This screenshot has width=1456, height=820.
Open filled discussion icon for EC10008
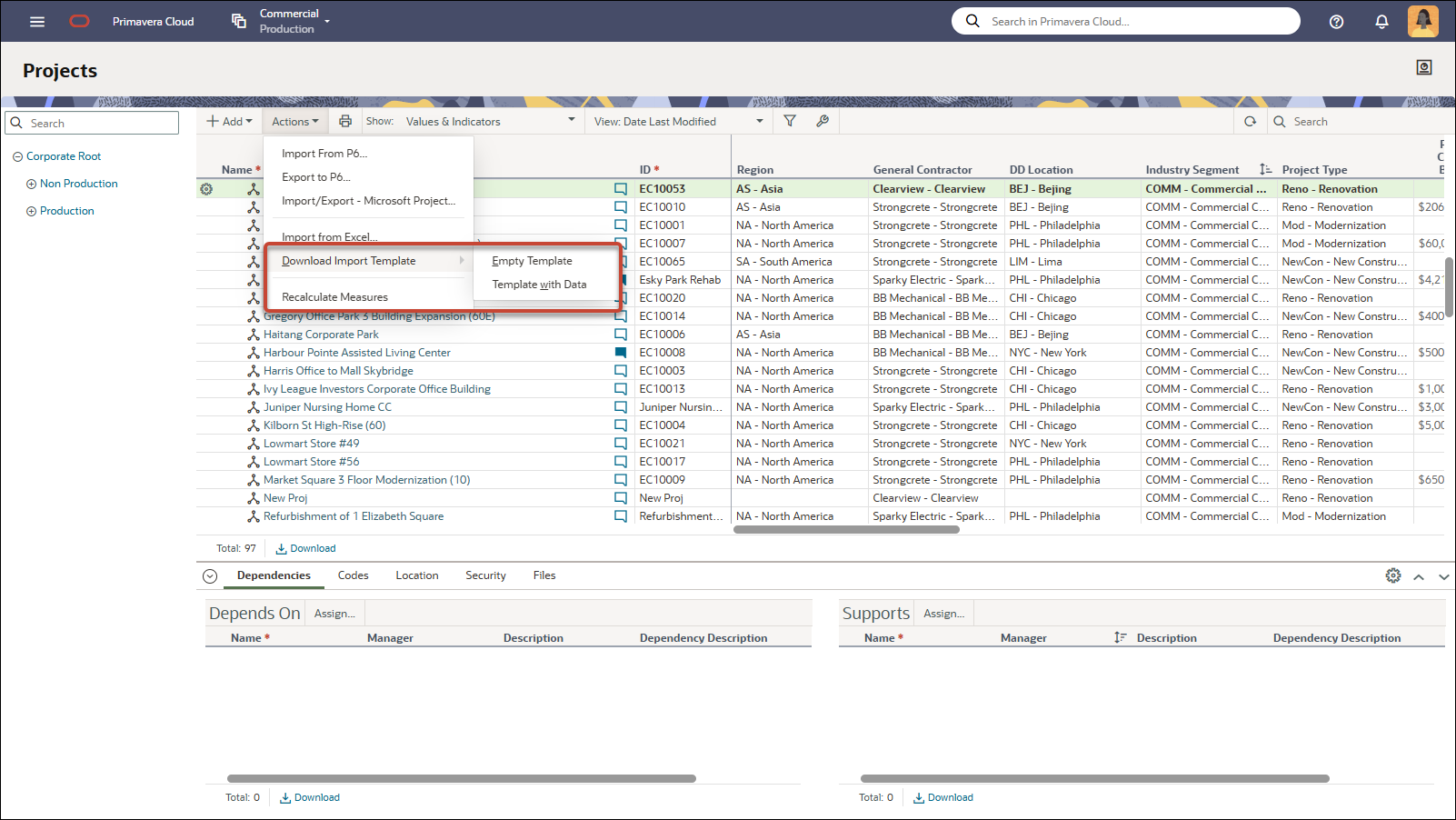621,353
